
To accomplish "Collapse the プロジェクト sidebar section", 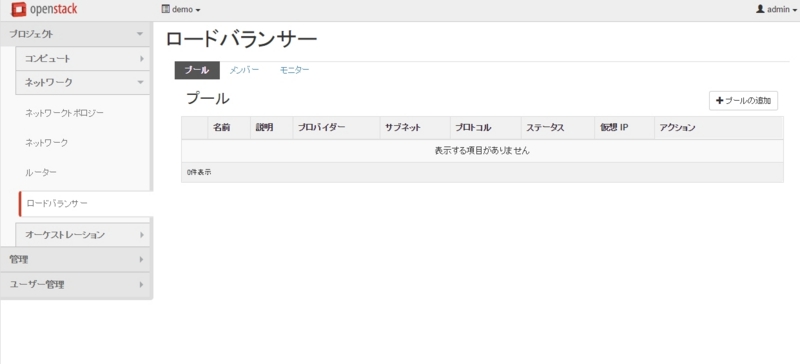I will (76, 34).
